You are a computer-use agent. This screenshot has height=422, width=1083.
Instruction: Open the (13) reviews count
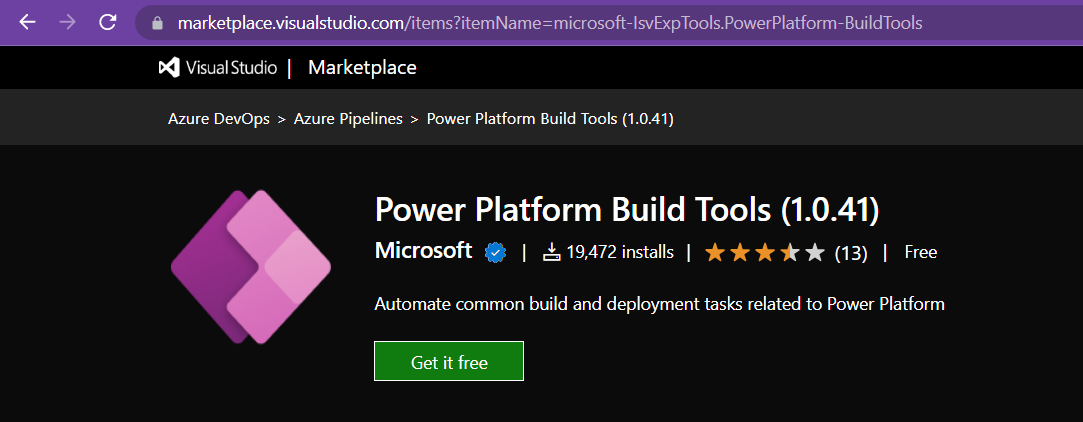(850, 252)
